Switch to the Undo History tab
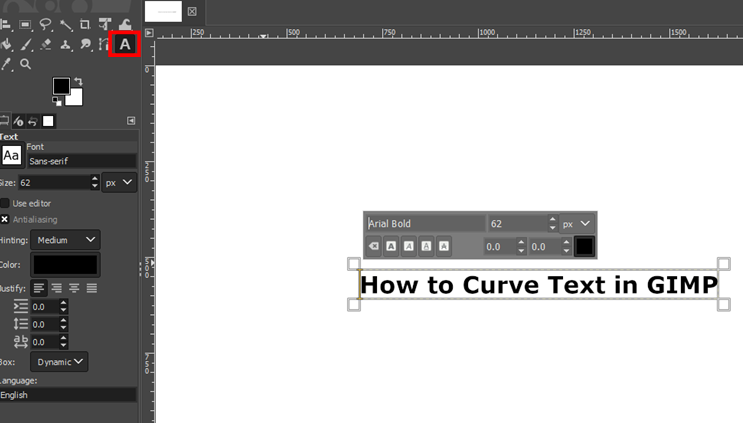743x423 pixels. (32, 121)
